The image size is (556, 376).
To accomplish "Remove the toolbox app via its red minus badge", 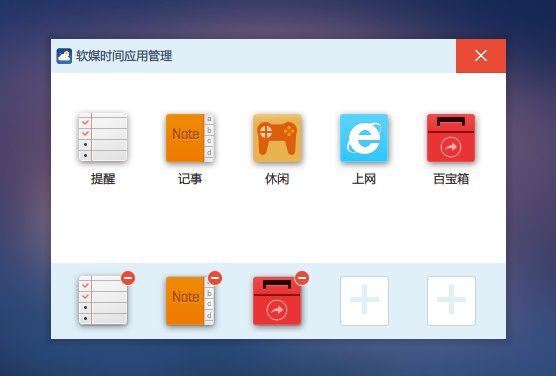I will coord(302,278).
